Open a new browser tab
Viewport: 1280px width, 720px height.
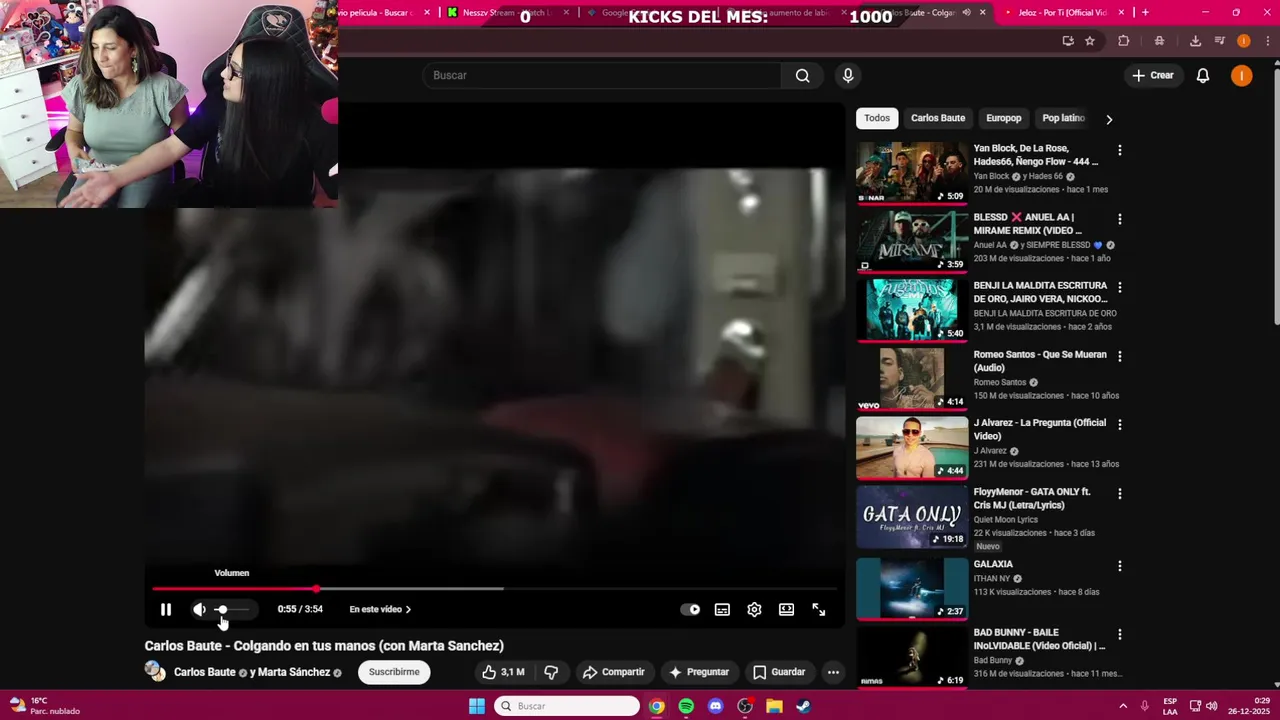tap(1145, 12)
